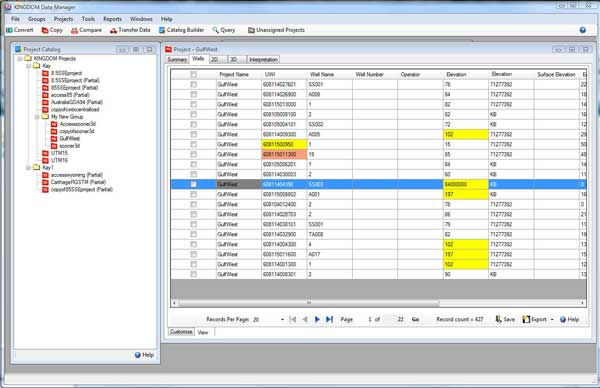Click the Go button for page navigation
Image resolution: width=600 pixels, height=388 pixels.
click(415, 320)
